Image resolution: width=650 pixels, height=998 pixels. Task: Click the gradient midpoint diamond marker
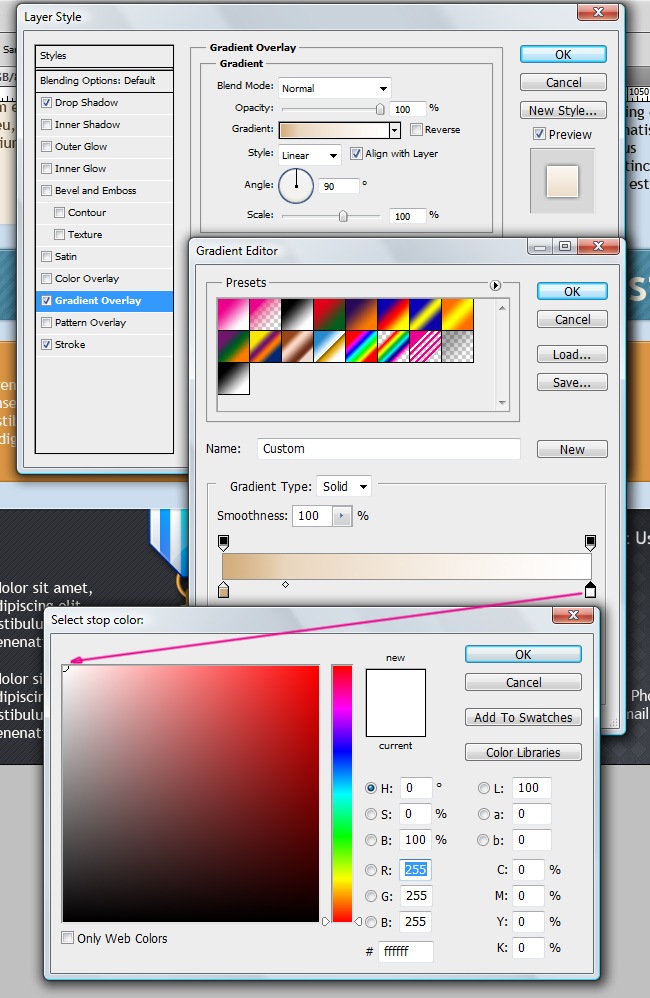(286, 584)
